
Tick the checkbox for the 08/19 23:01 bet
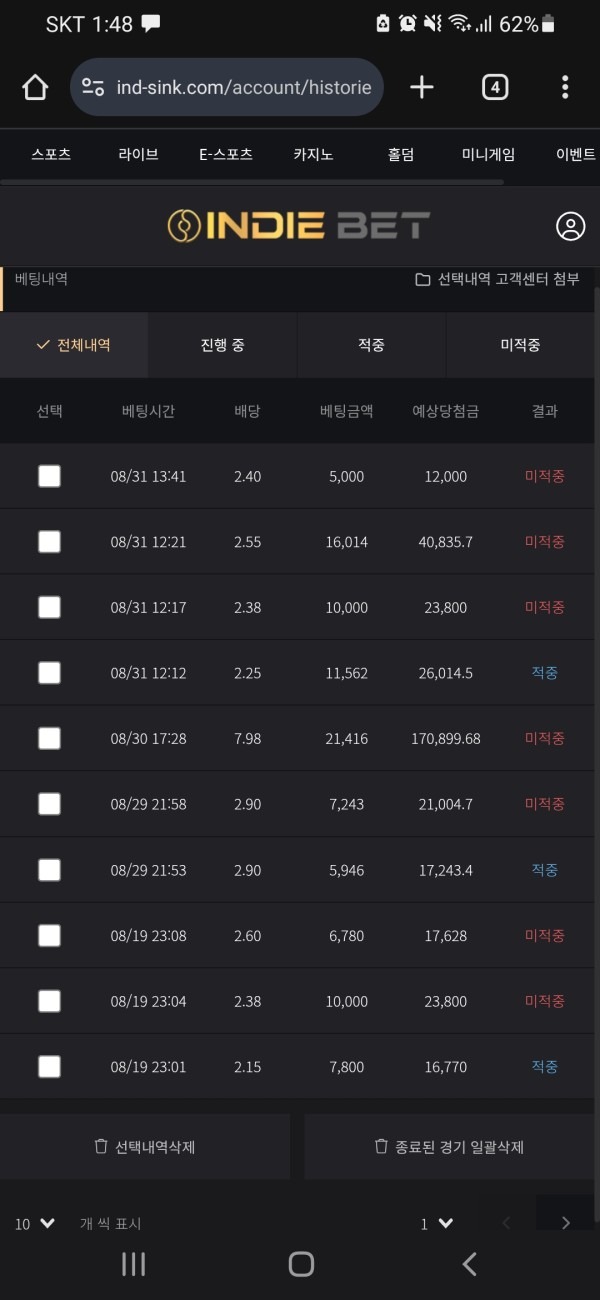click(x=49, y=1066)
